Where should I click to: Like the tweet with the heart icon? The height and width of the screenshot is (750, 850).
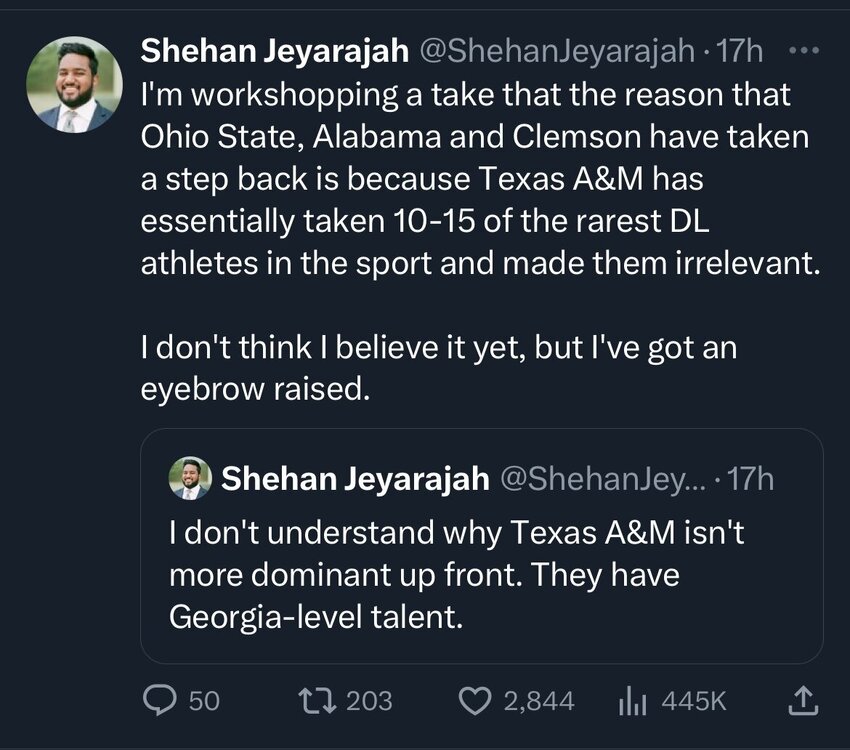(476, 701)
